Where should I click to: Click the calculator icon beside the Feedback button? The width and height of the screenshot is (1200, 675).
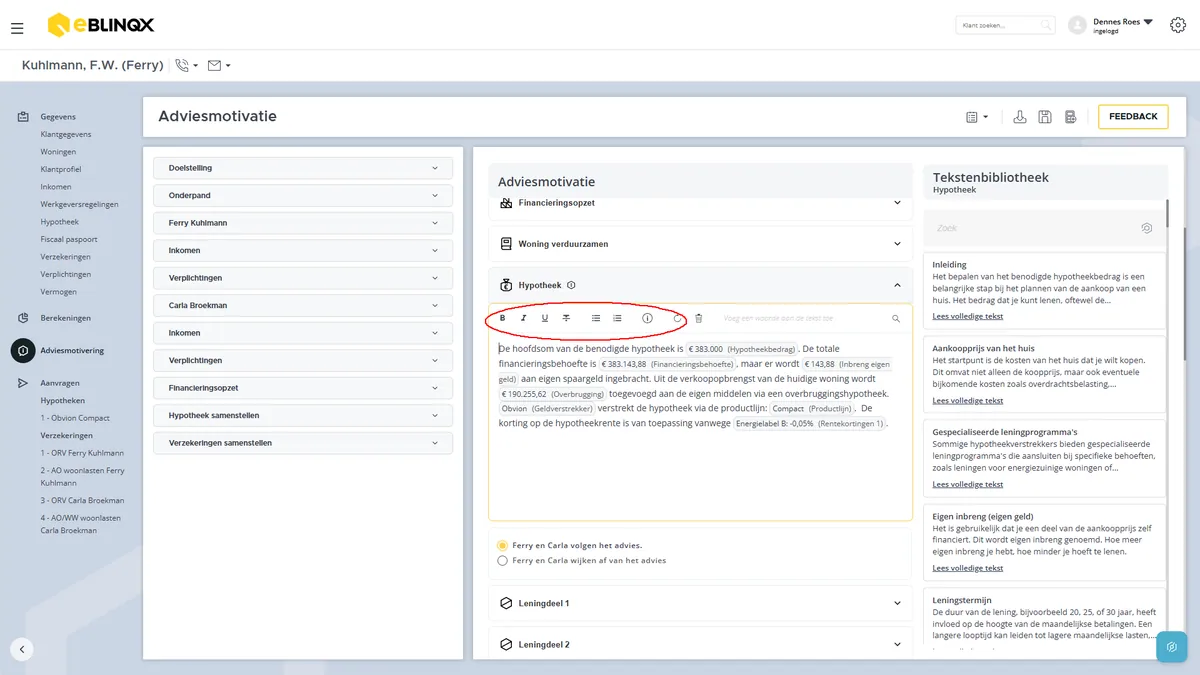[x=1070, y=117]
